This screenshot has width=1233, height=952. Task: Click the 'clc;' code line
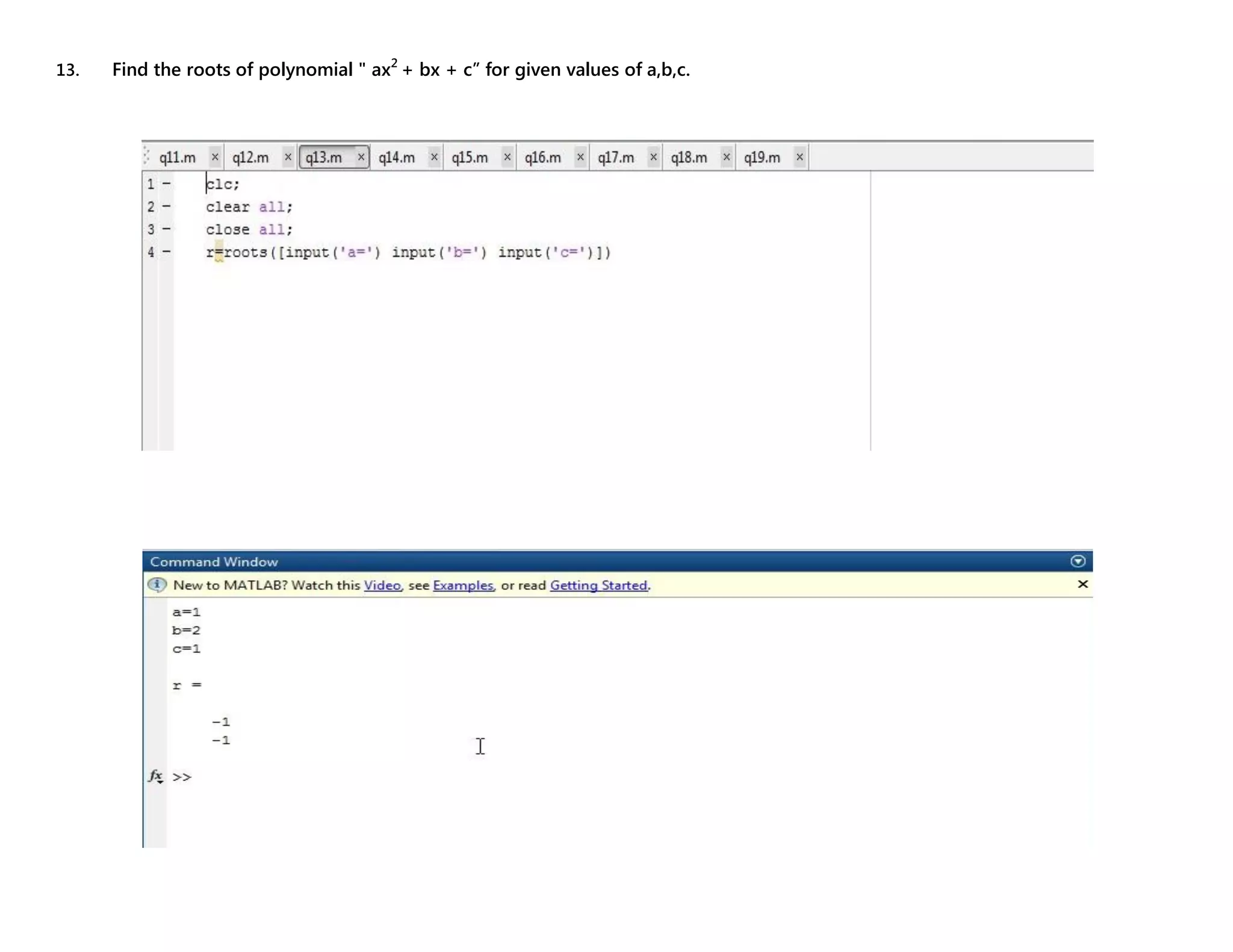(x=223, y=184)
